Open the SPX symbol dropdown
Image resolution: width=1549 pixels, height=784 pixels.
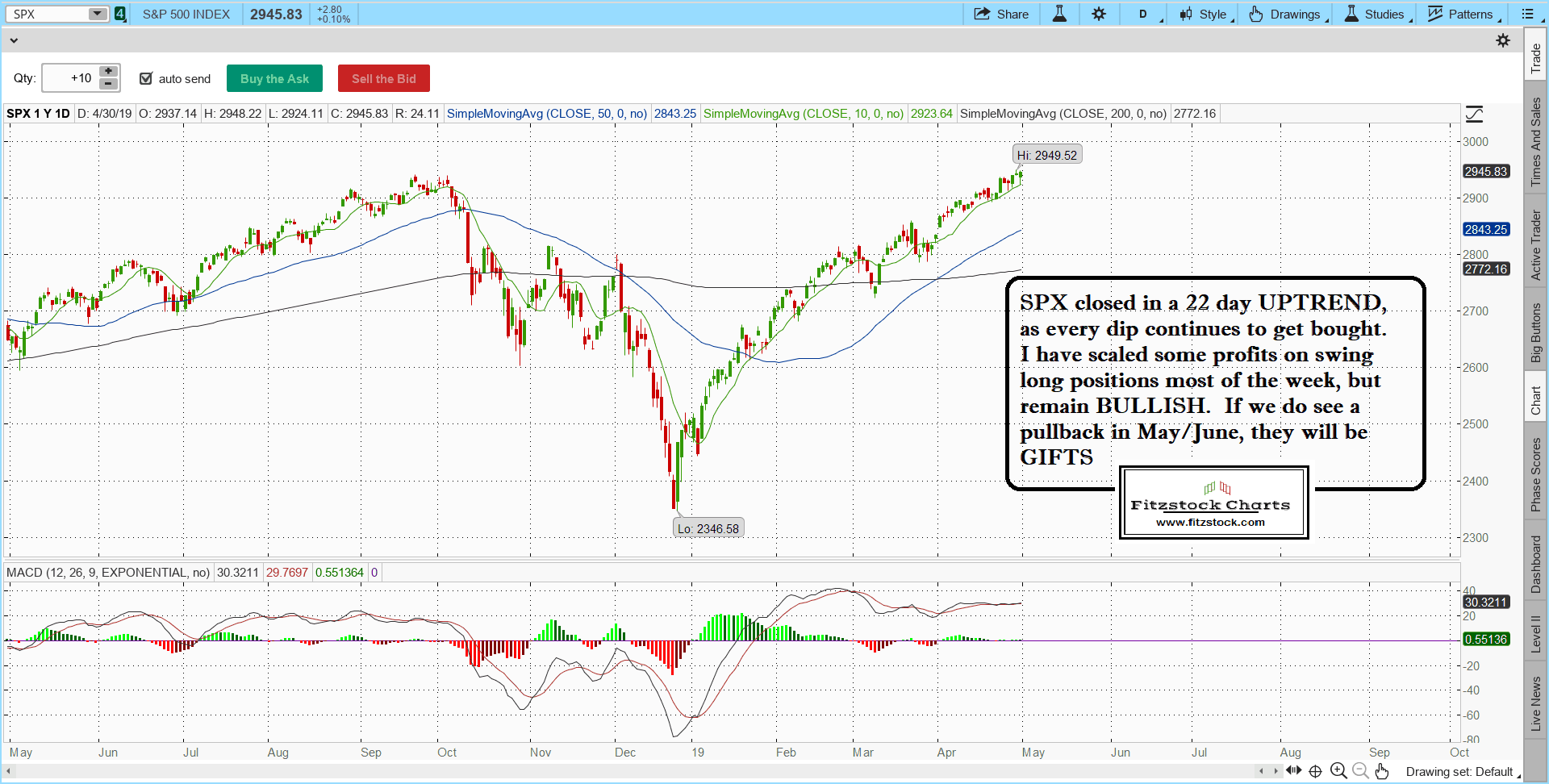97,14
